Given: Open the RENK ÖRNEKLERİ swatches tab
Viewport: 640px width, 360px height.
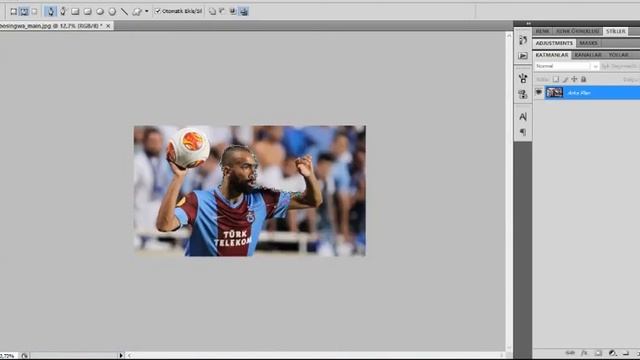Looking at the screenshot, I should pyautogui.click(x=578, y=31).
